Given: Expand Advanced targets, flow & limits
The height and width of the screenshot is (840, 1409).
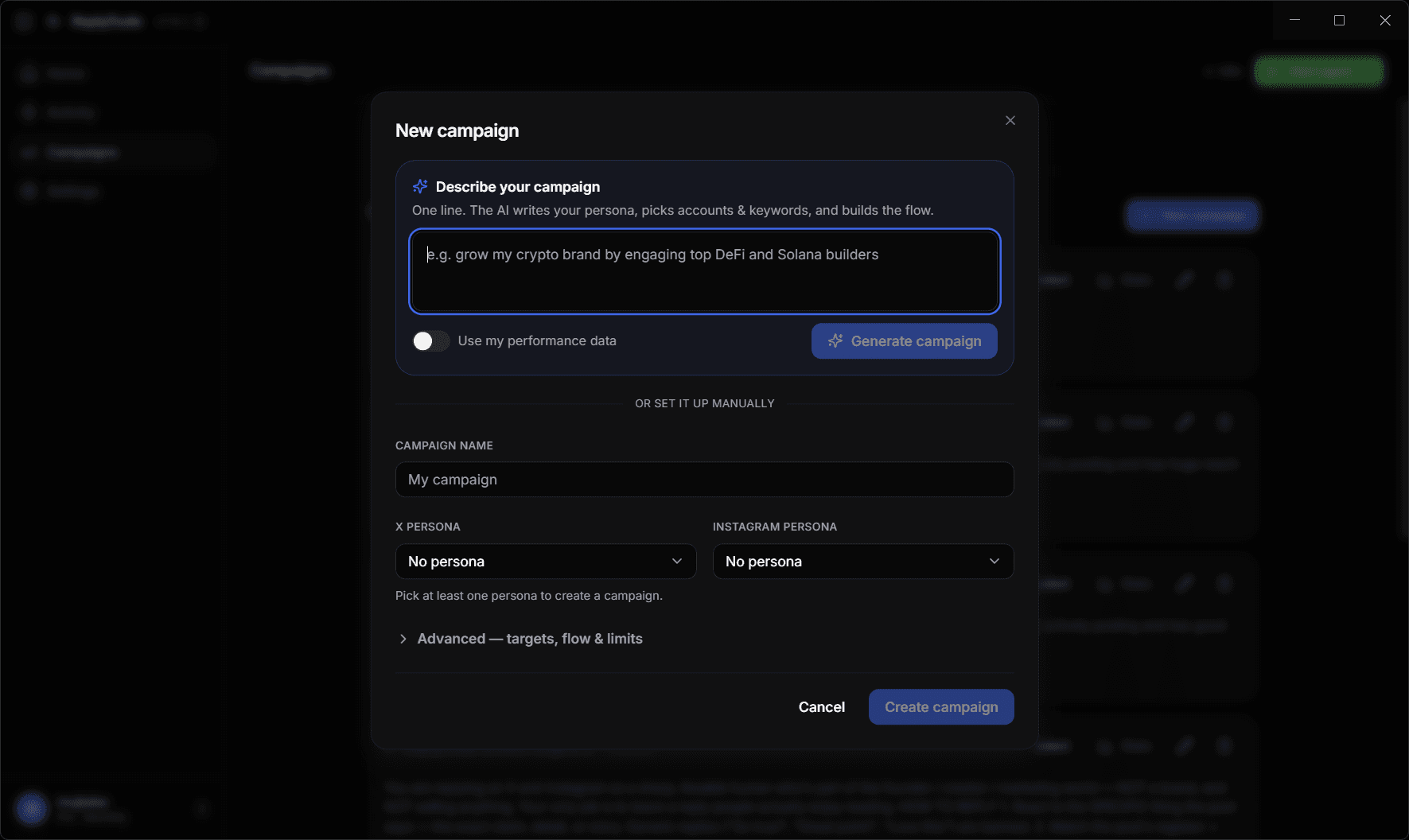Looking at the screenshot, I should click(x=520, y=639).
